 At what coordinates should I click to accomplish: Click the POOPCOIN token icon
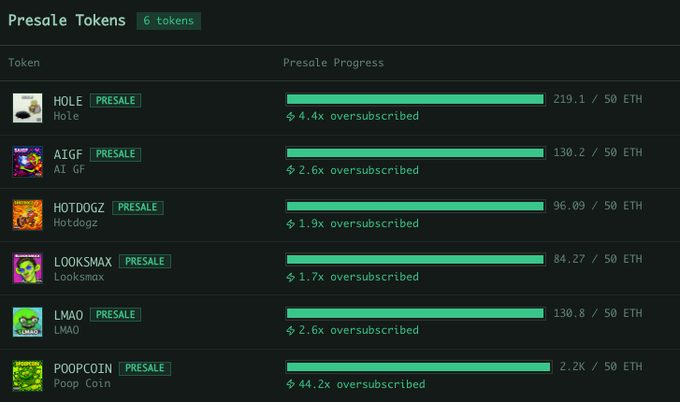(x=27, y=376)
